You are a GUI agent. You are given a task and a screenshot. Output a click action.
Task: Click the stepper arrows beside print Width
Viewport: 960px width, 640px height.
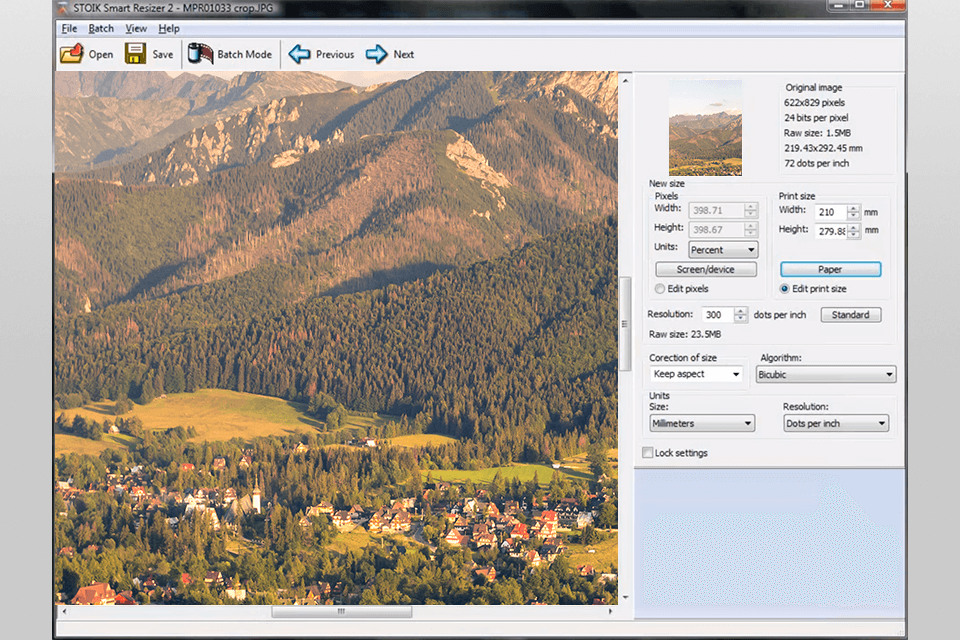tap(853, 213)
